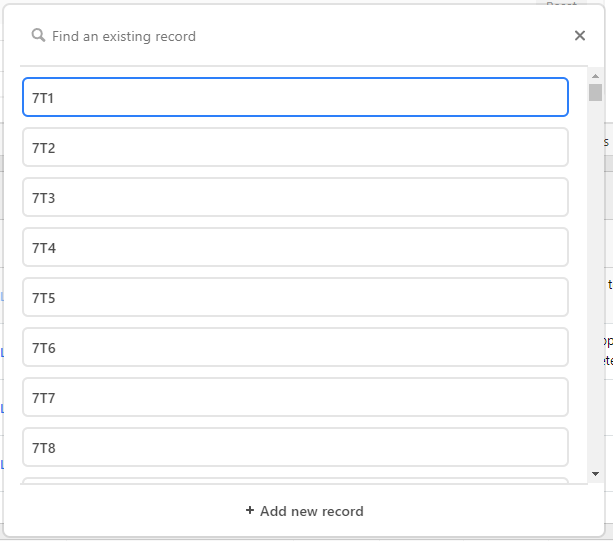Click the scrollbar track below the thumb
This screenshot has height=541, width=613.
(x=595, y=285)
